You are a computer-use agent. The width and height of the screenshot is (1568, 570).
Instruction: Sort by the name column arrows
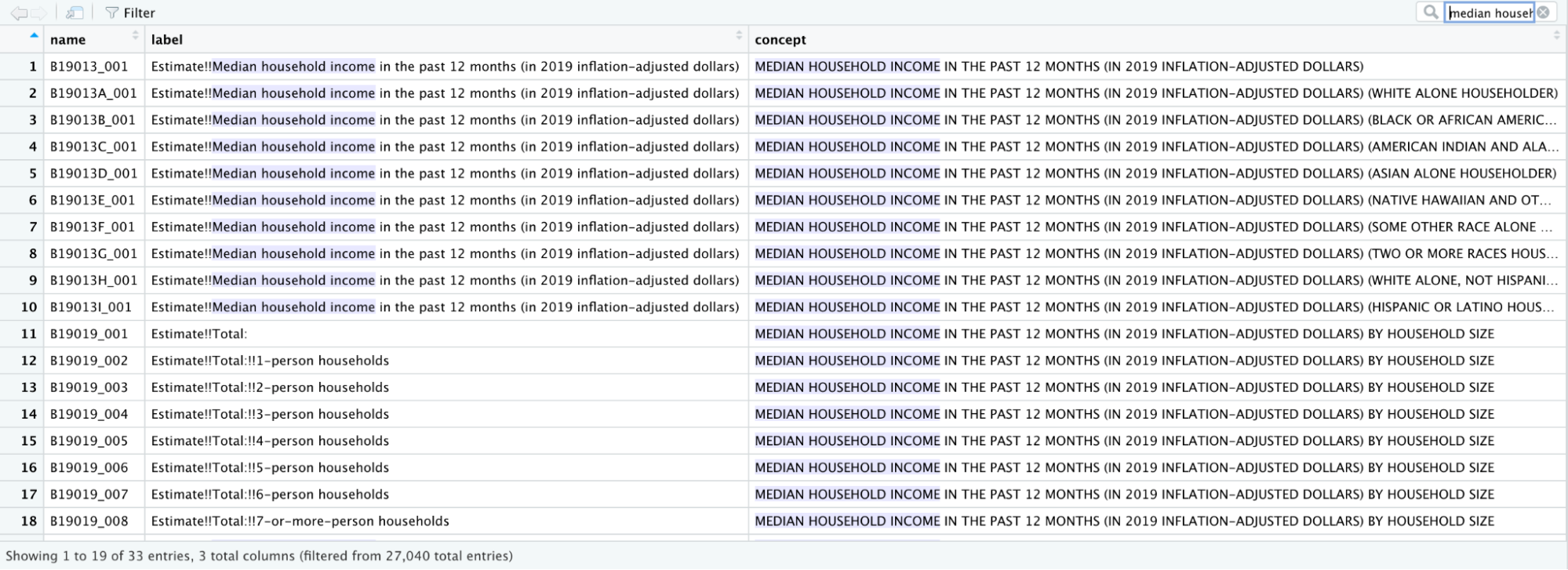135,36
